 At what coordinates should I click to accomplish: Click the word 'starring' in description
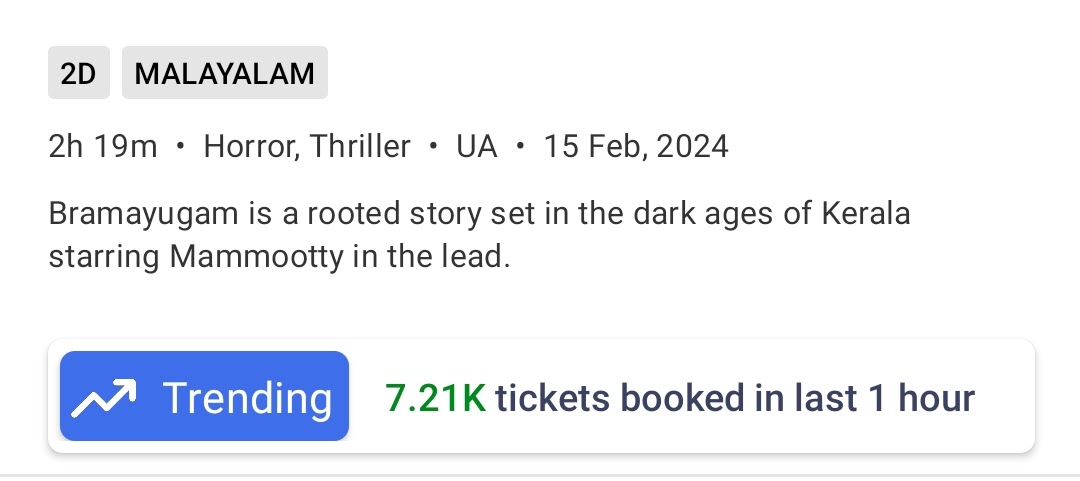[105, 255]
